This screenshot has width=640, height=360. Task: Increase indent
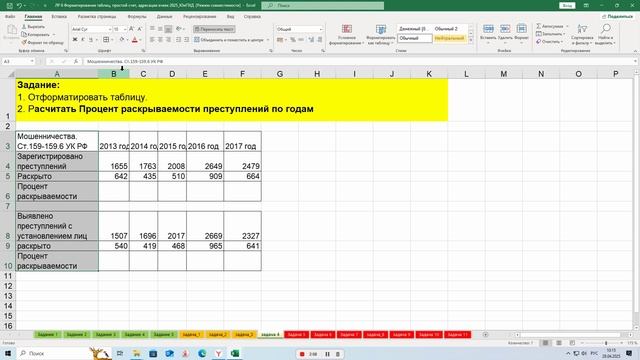click(x=187, y=40)
